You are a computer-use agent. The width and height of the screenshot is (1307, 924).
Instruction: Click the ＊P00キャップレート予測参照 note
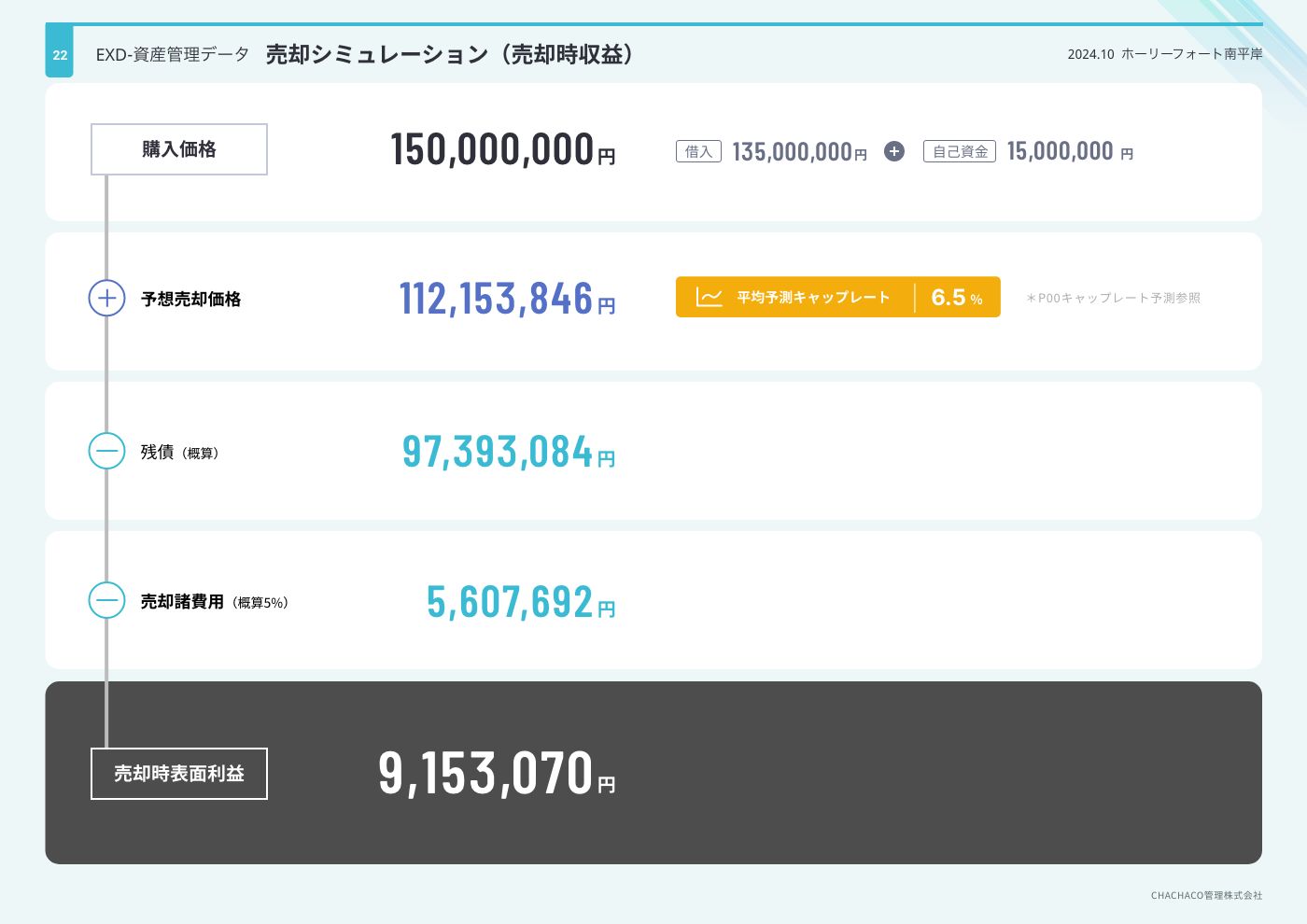click(1113, 298)
